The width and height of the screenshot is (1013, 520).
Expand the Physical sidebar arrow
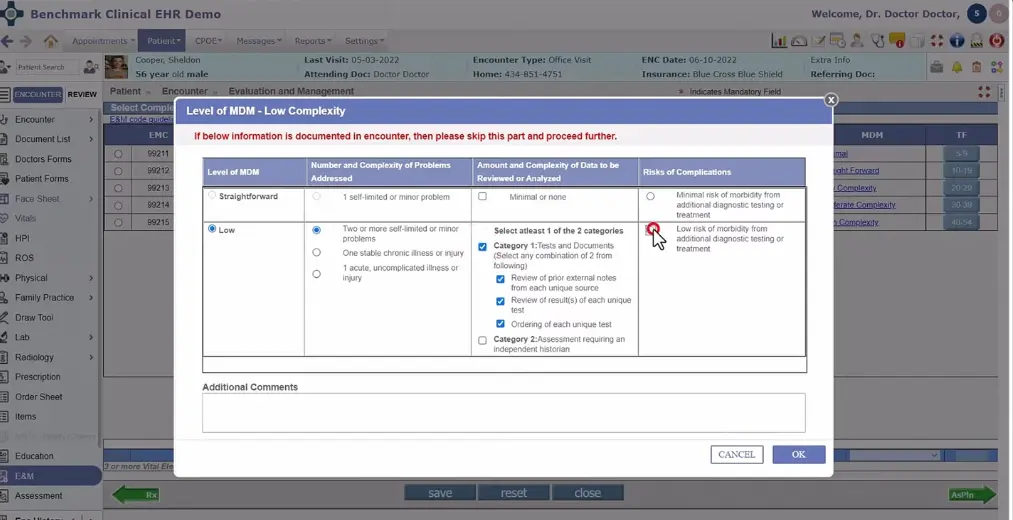[x=91, y=278]
